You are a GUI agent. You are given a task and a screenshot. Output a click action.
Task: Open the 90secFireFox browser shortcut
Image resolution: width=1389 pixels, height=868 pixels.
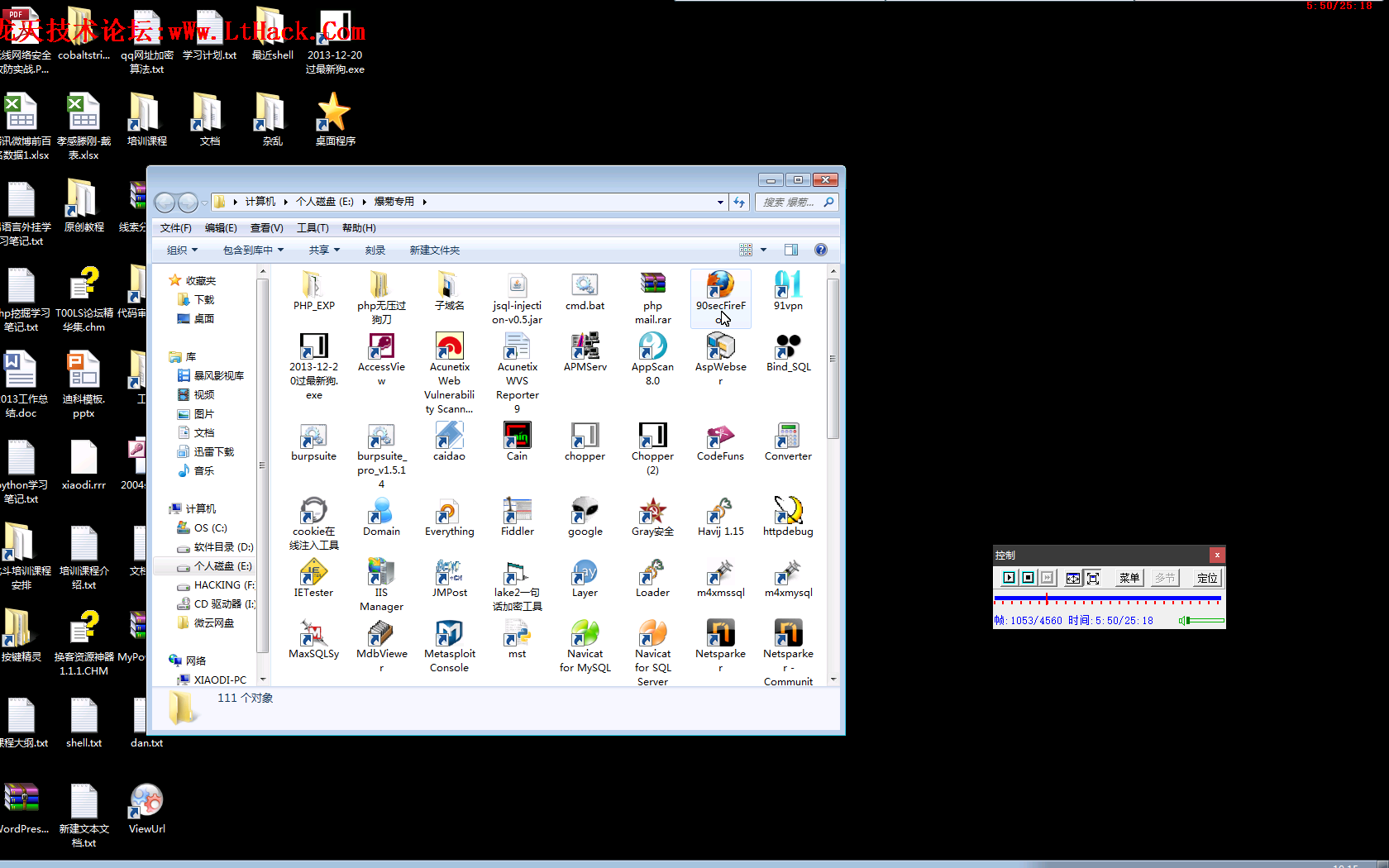click(720, 298)
